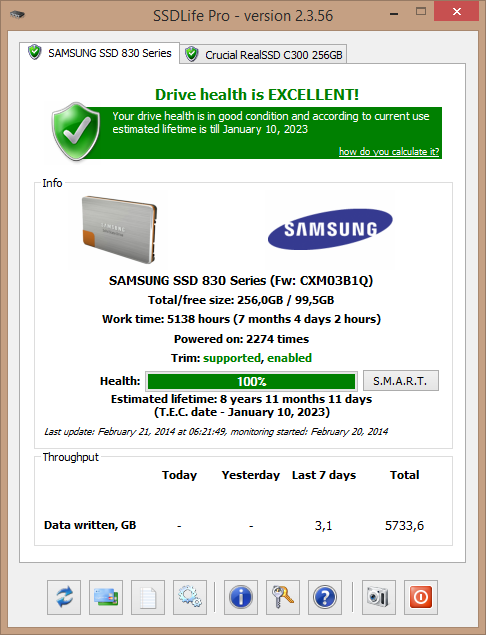This screenshot has height=635, width=486.
Task: Click the 'Work time: 5138 hours' line
Action: pos(241,319)
